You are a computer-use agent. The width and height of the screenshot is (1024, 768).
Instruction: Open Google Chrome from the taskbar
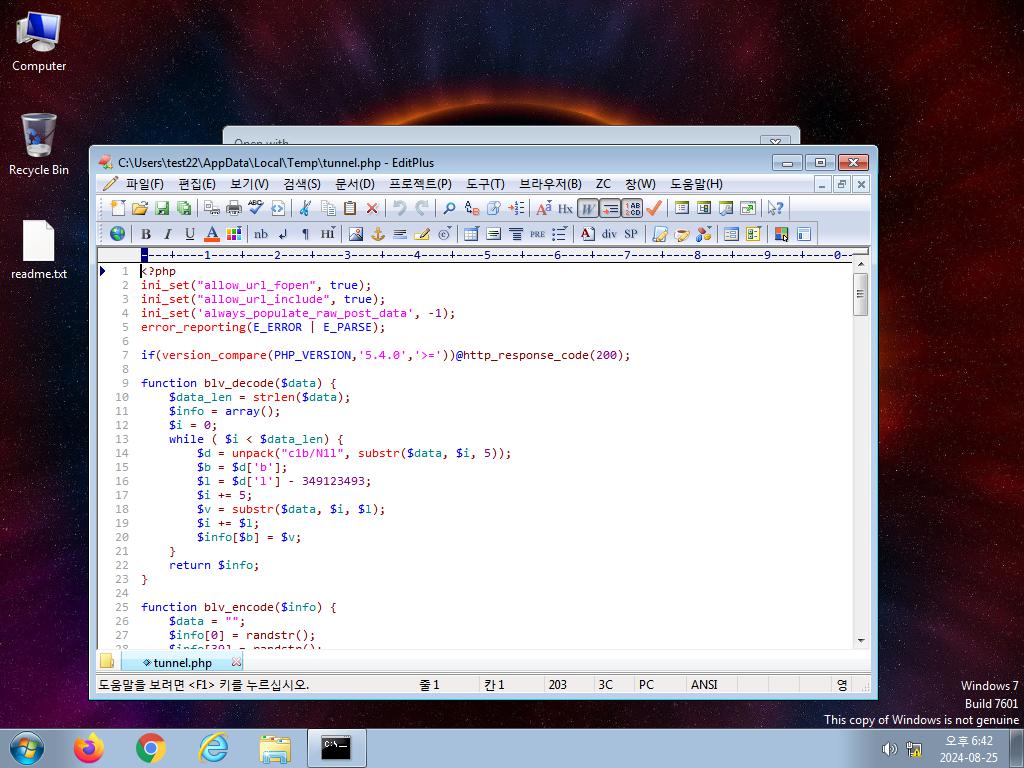click(x=151, y=748)
